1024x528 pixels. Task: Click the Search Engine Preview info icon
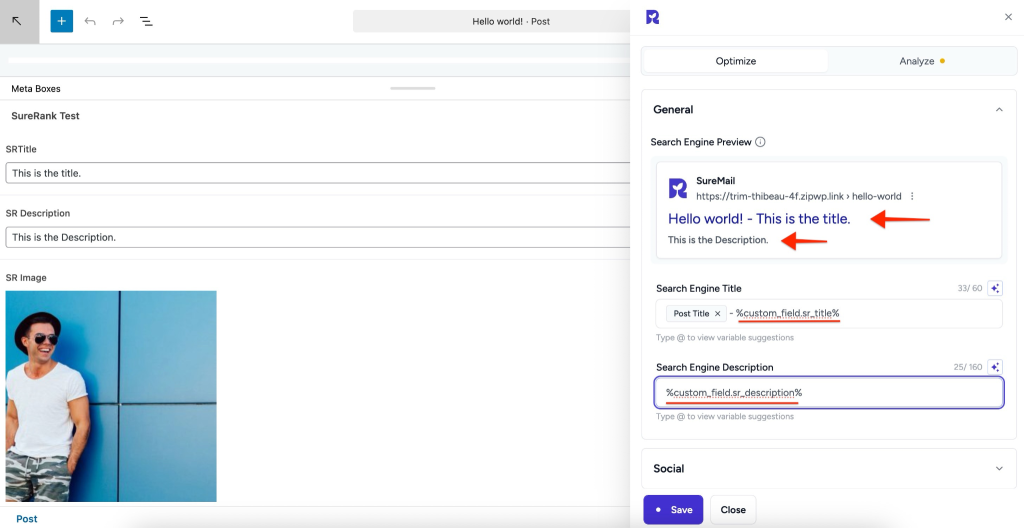coord(760,142)
